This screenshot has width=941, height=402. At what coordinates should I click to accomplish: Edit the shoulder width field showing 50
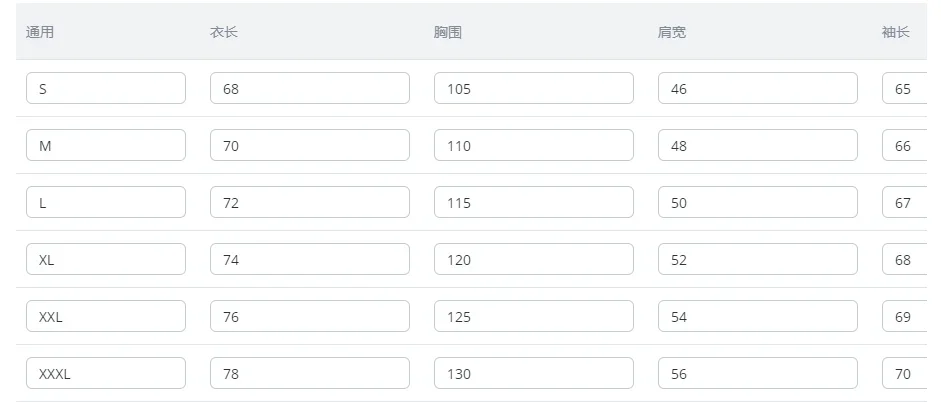point(757,202)
